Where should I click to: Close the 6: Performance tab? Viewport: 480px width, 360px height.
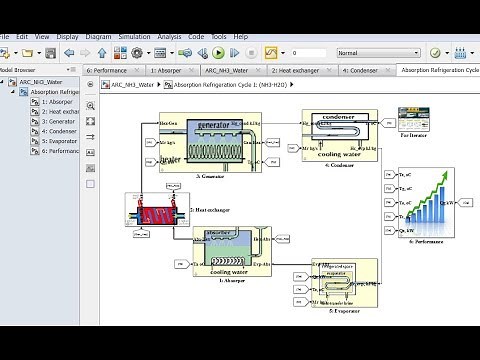pyautogui.click(x=137, y=70)
